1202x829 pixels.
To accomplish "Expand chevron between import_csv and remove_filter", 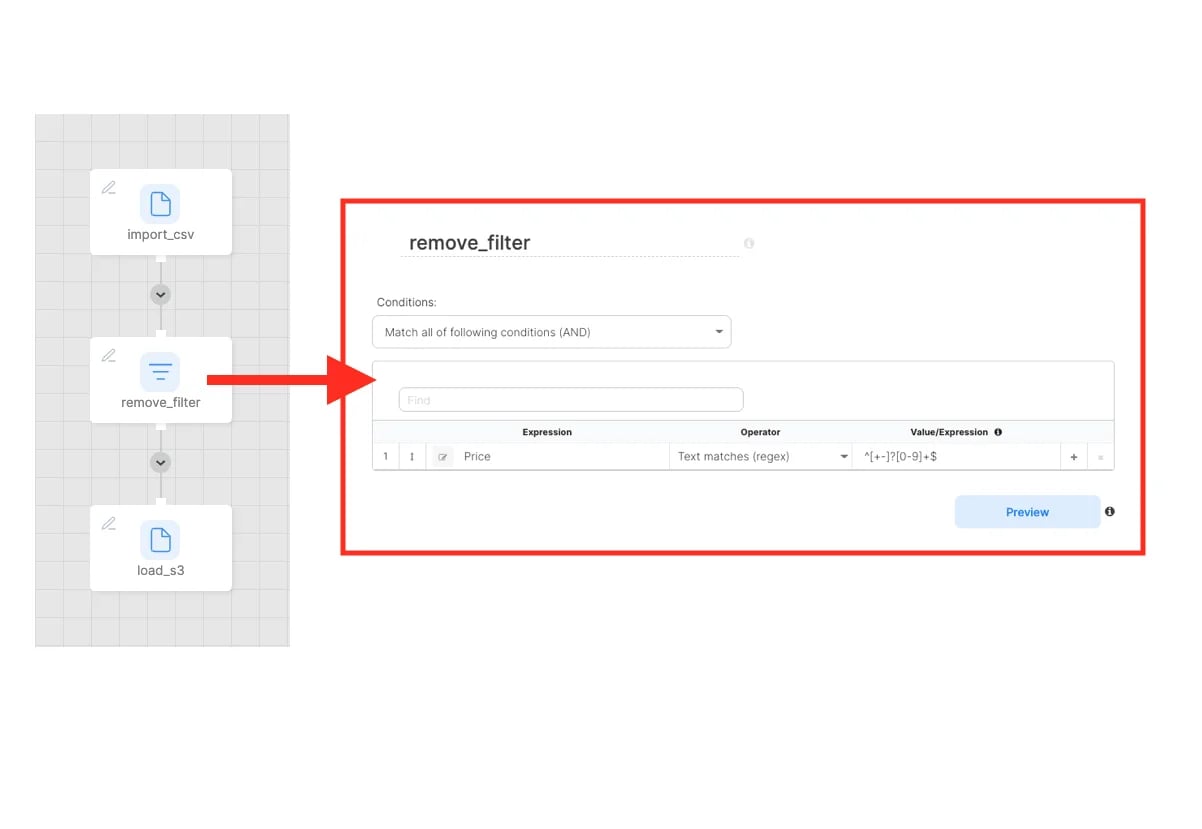I will pos(160,295).
